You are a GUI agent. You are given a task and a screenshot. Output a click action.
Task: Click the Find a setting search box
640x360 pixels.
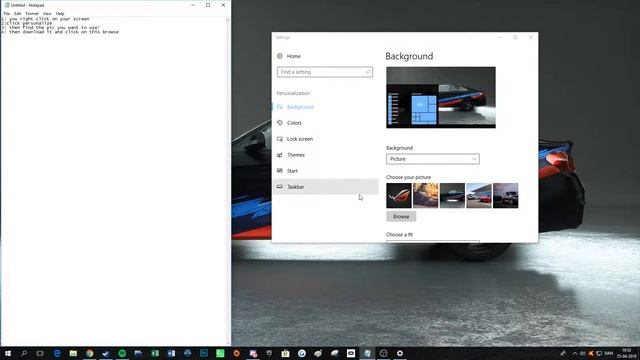(324, 72)
